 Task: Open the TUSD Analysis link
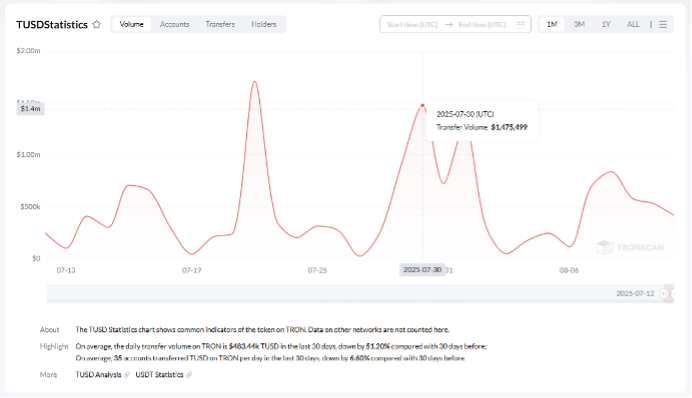point(98,375)
